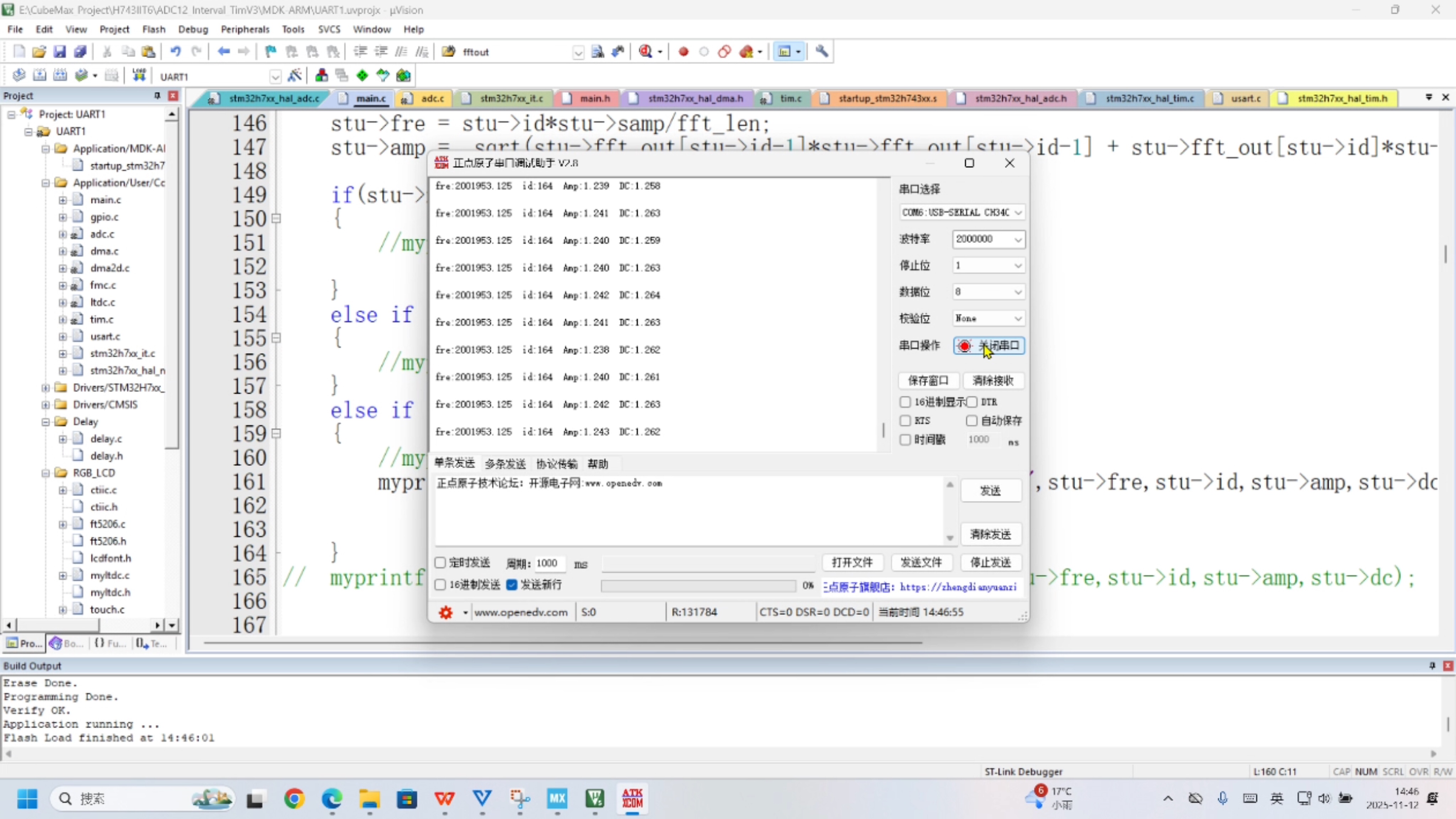
Task: Click the Insert Breakpoint red dot icon
Action: pos(683,52)
